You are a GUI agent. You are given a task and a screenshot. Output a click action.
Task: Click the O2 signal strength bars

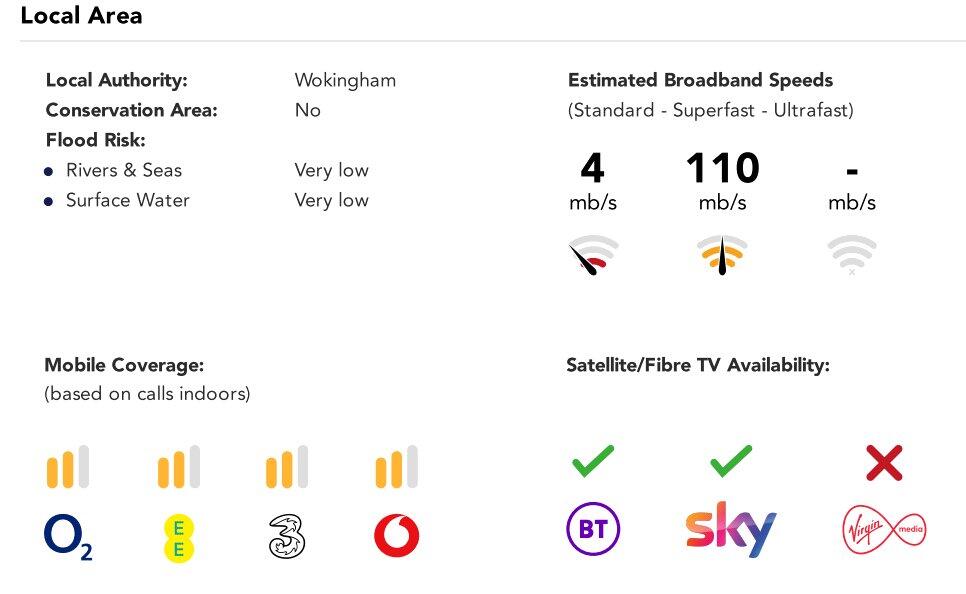[68, 467]
